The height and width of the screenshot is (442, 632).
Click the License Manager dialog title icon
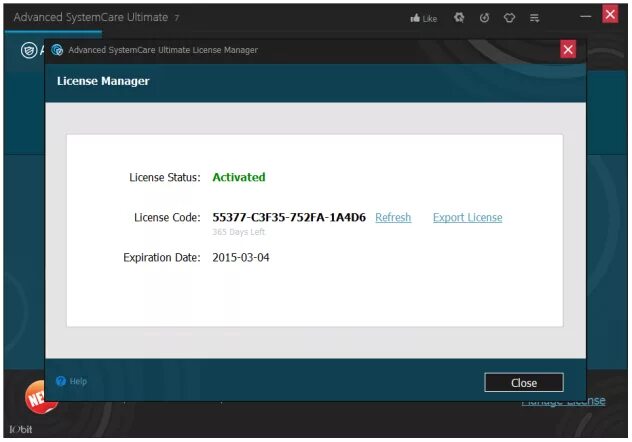[57, 50]
